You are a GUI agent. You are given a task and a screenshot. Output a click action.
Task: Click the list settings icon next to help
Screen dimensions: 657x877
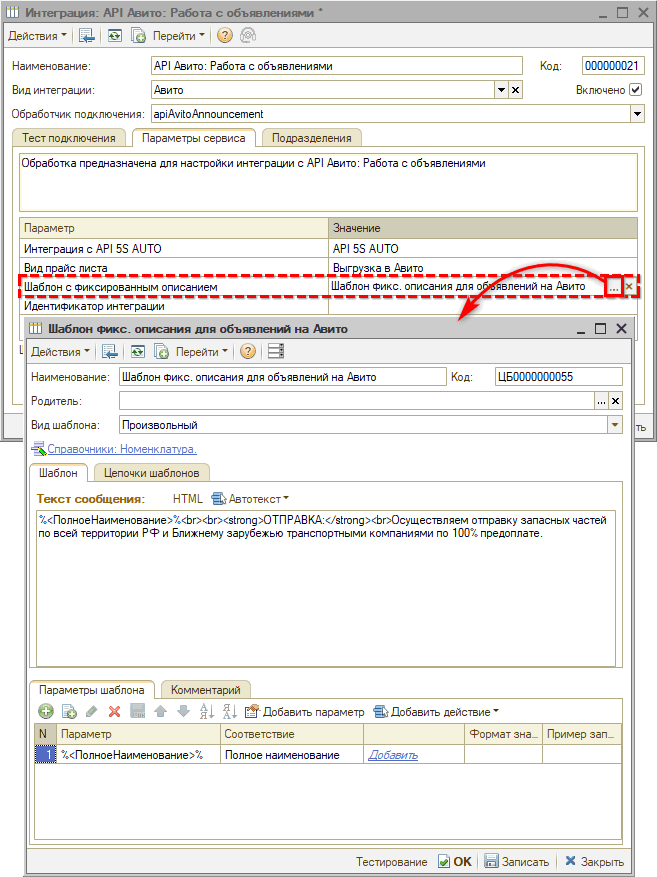[275, 352]
